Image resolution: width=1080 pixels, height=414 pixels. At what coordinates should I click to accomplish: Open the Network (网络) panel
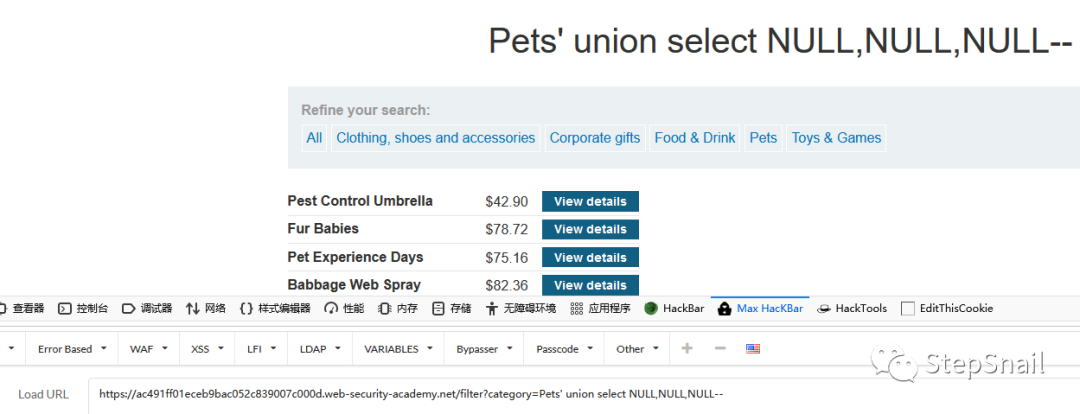click(x=206, y=308)
